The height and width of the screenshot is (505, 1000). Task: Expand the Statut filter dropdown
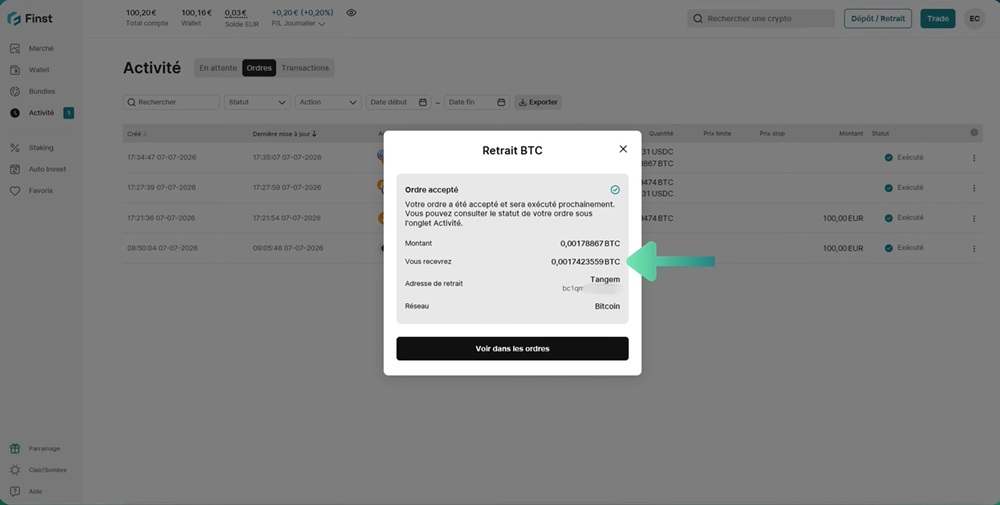coord(257,102)
